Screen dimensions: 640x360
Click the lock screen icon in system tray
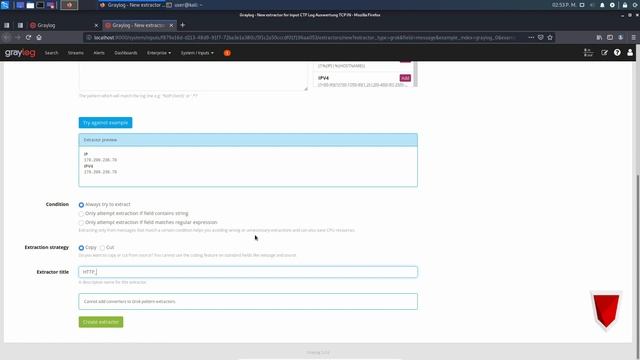(625, 5)
